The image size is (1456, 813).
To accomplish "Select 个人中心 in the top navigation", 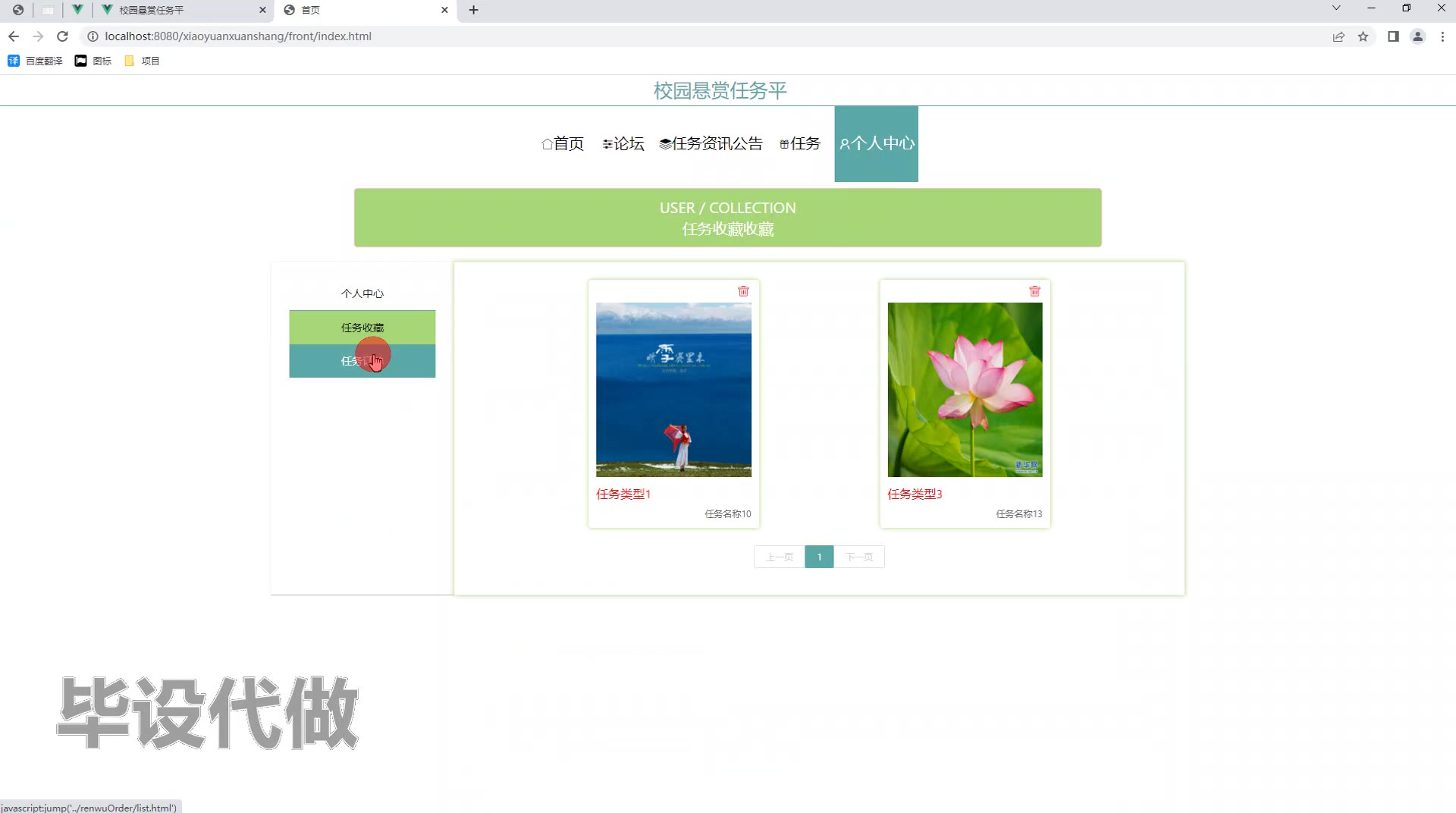I will 877,144.
